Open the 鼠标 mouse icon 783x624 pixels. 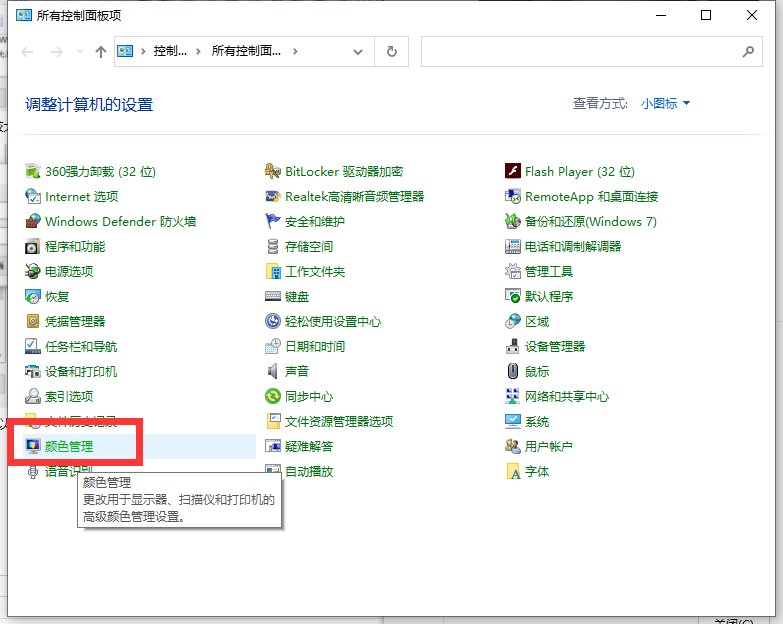pos(513,372)
